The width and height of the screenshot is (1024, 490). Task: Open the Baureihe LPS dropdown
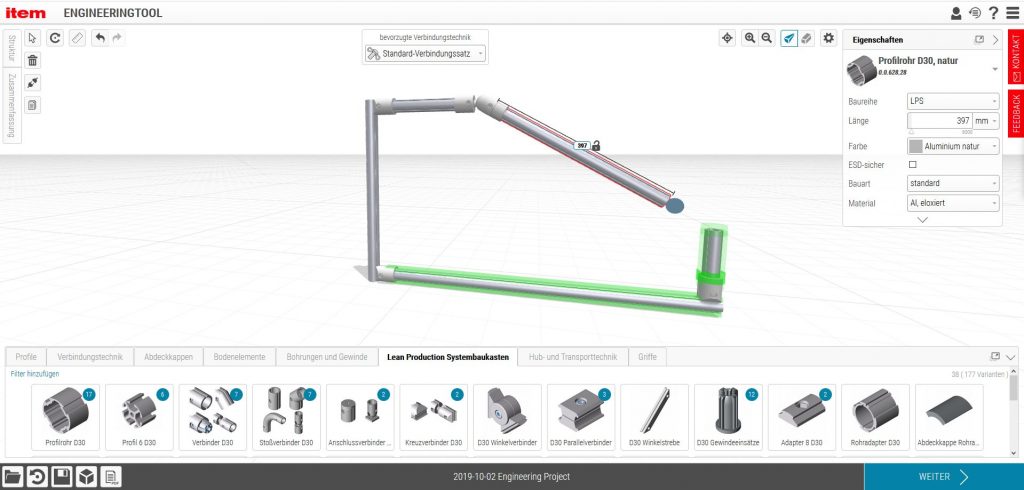pos(952,101)
